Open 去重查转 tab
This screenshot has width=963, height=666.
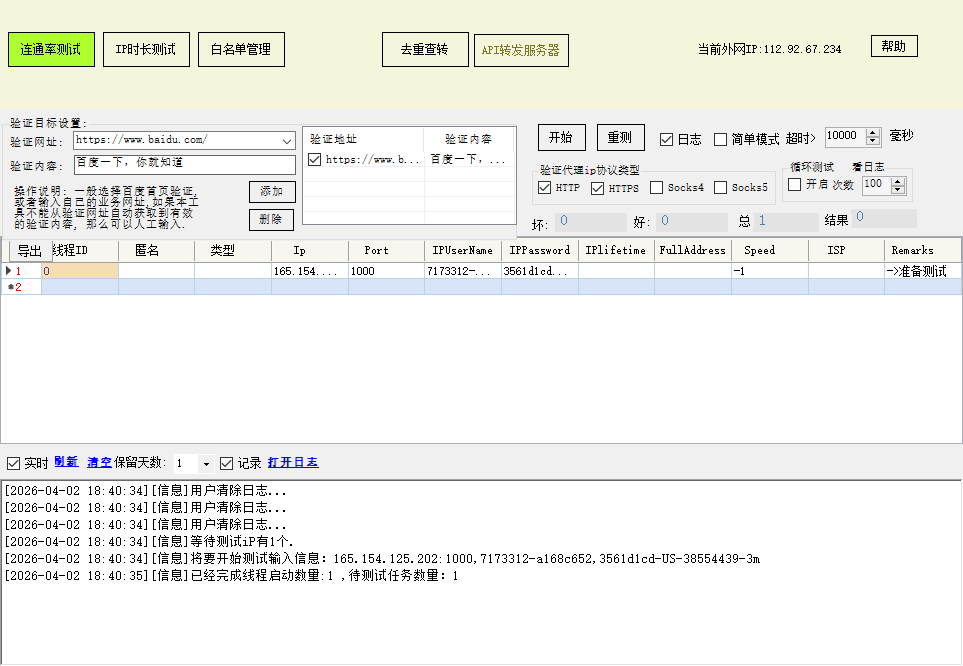click(425, 49)
